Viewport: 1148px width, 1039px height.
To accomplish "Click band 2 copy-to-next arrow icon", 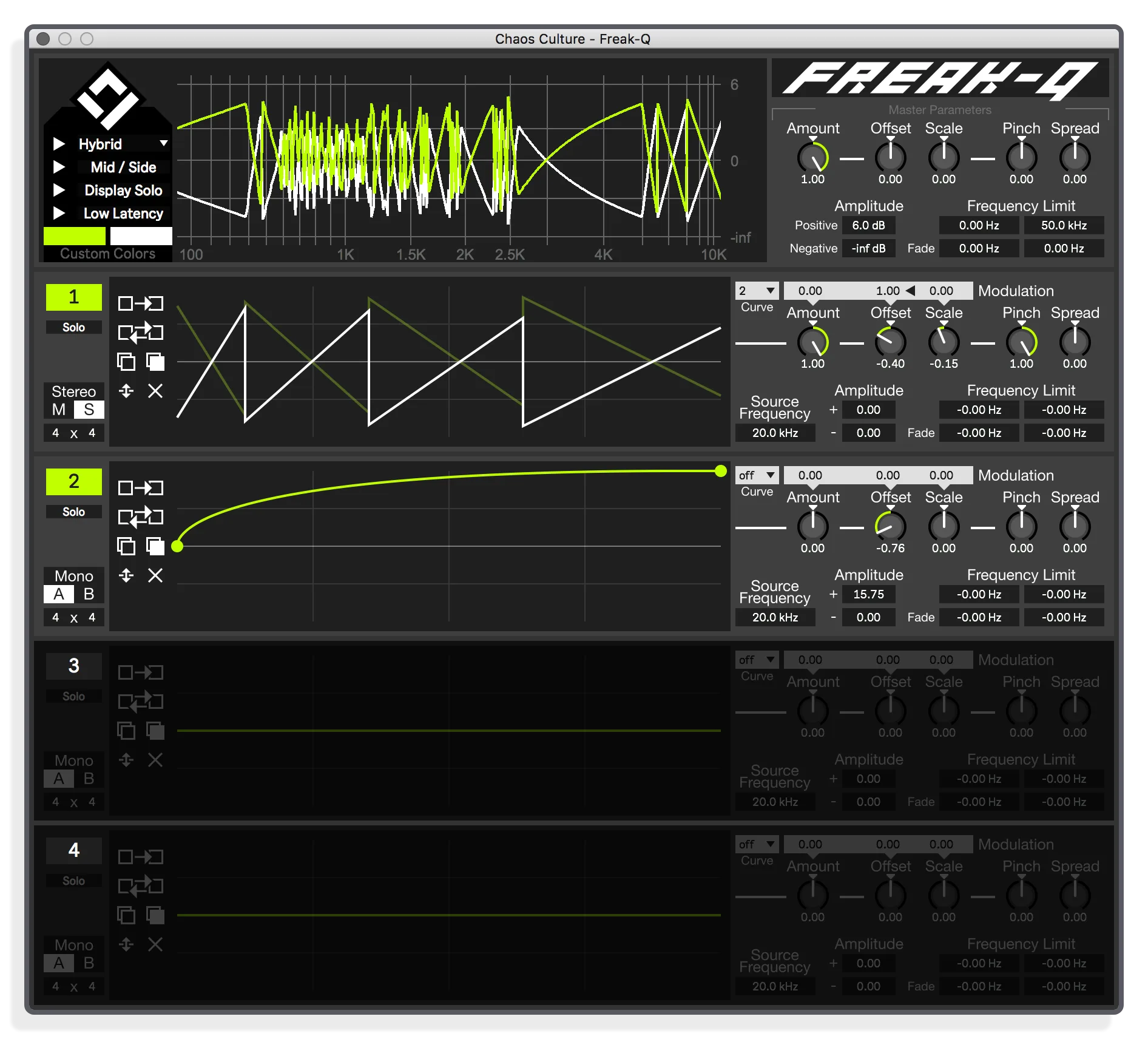I will 140,487.
